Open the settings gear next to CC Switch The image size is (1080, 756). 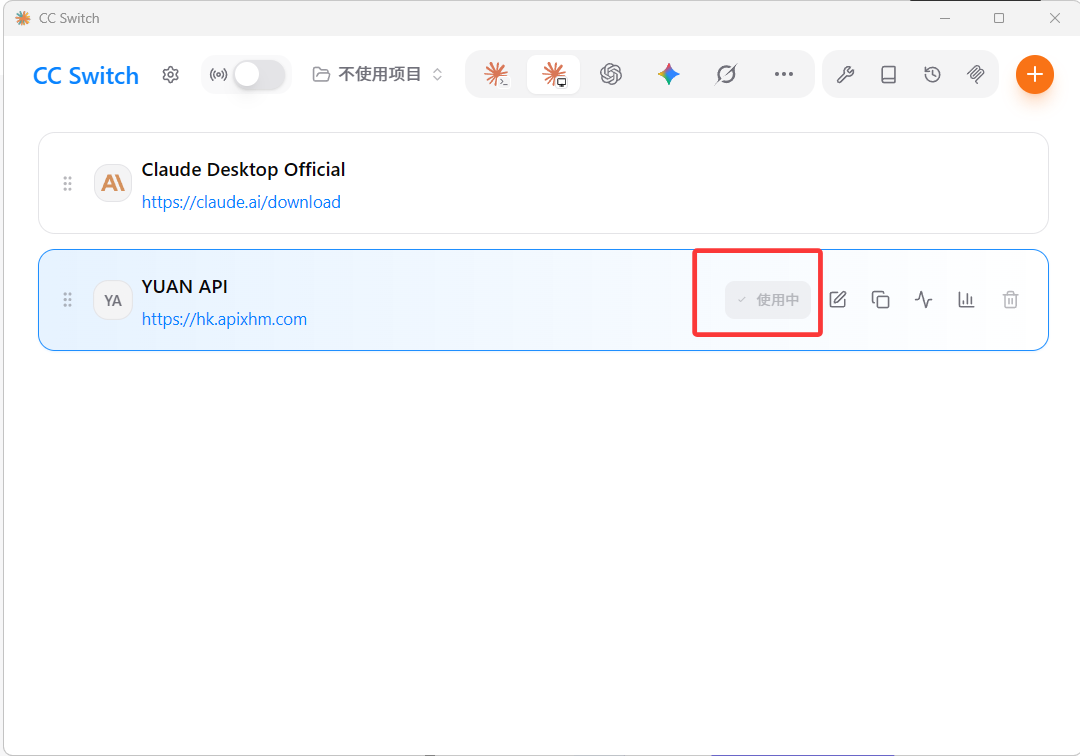170,74
